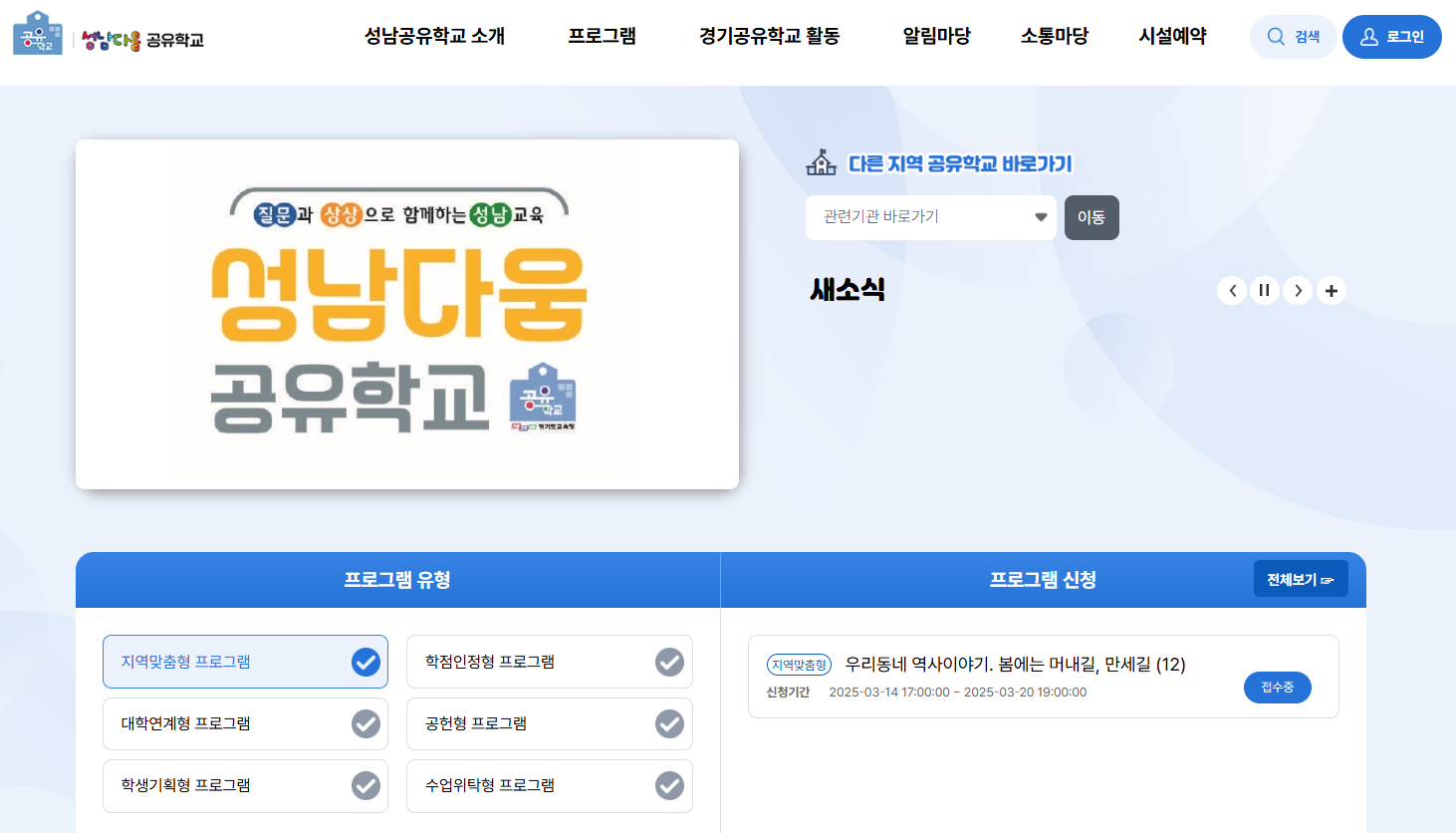Show previous 새소식 news item
The width and height of the screenshot is (1456, 833).
click(1232, 290)
